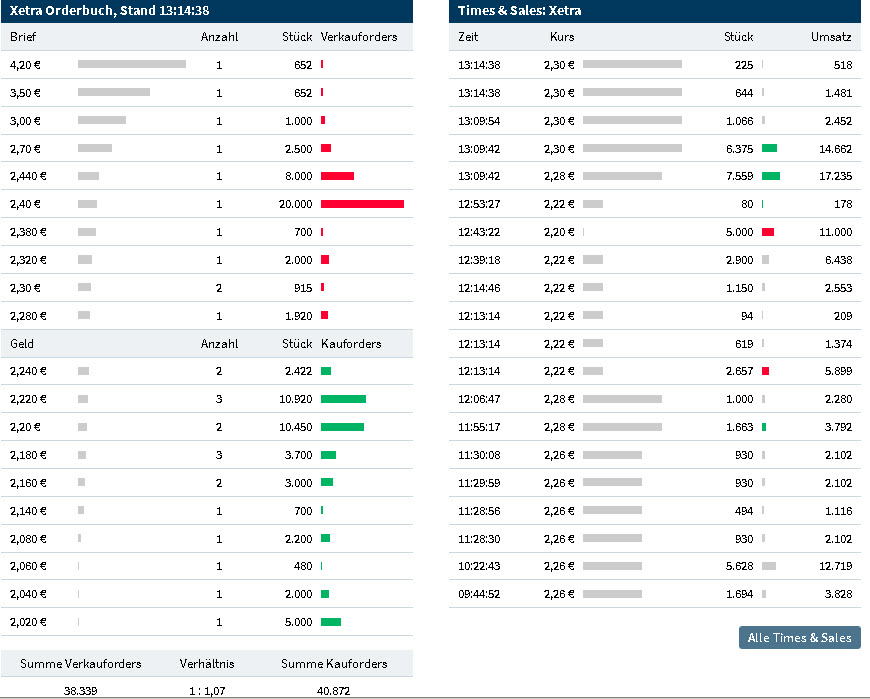Click the red bar of the 12:43:22 trade
Screen dimensions: 870x699
click(768, 232)
